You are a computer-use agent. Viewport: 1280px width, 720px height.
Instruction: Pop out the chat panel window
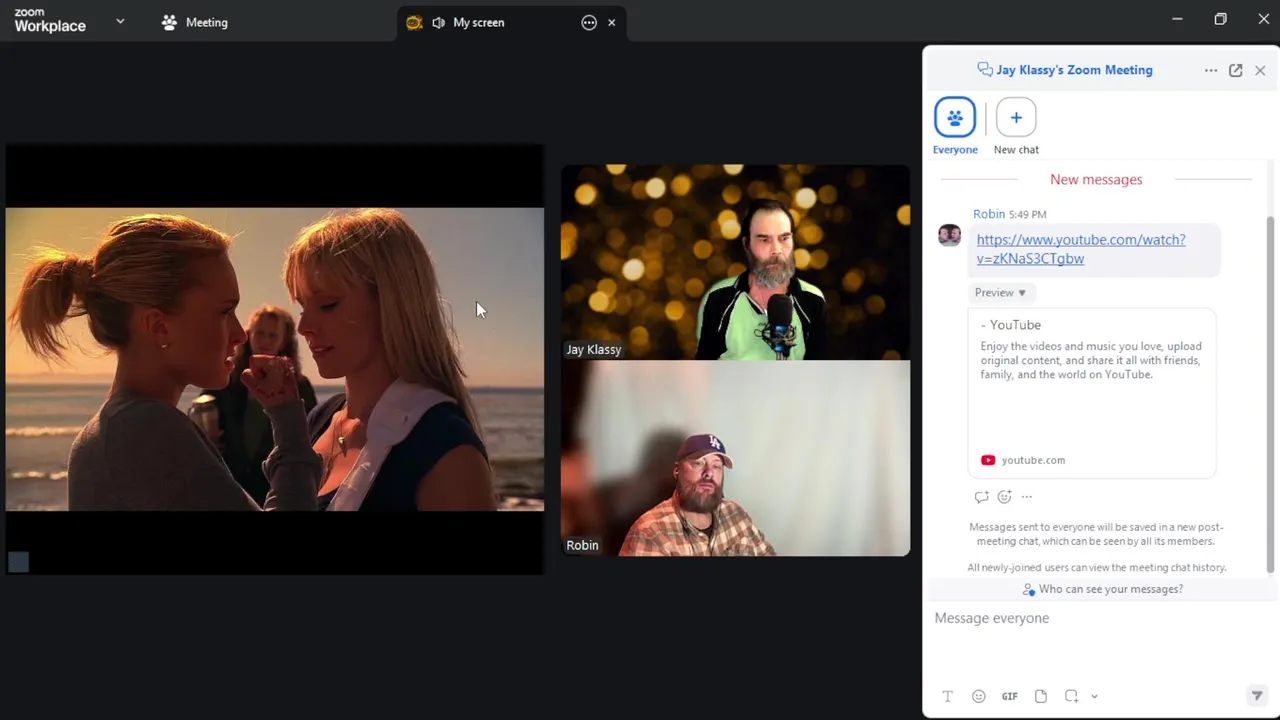coord(1236,70)
